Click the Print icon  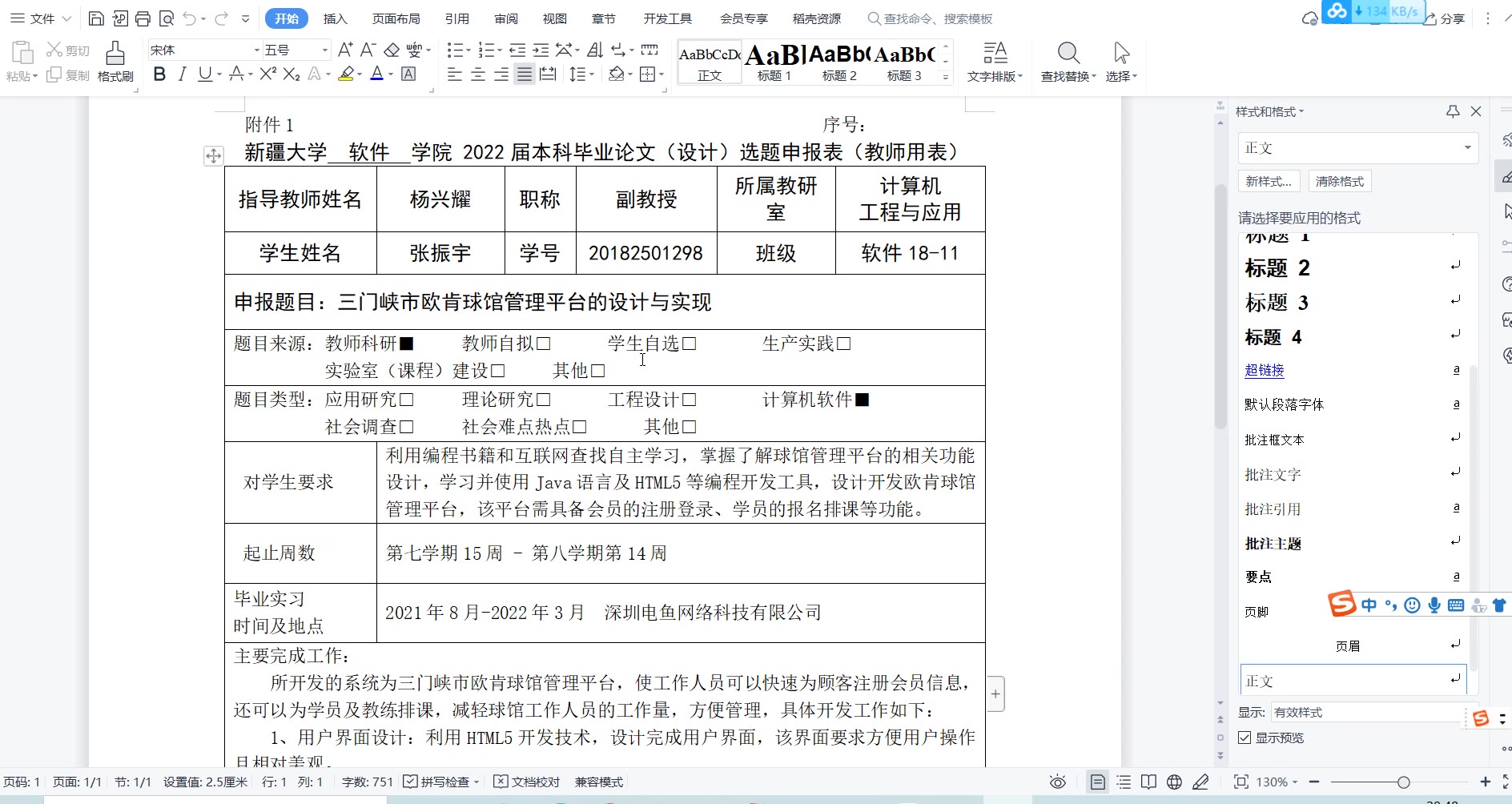click(143, 18)
